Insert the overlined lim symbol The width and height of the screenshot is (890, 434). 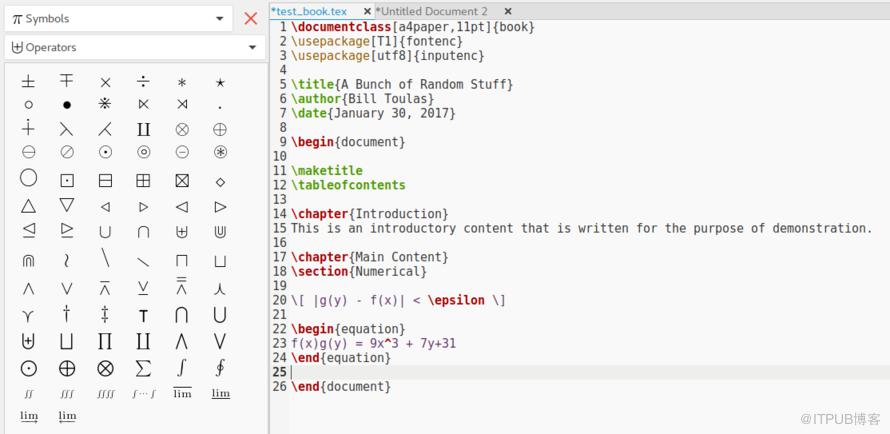click(x=182, y=393)
